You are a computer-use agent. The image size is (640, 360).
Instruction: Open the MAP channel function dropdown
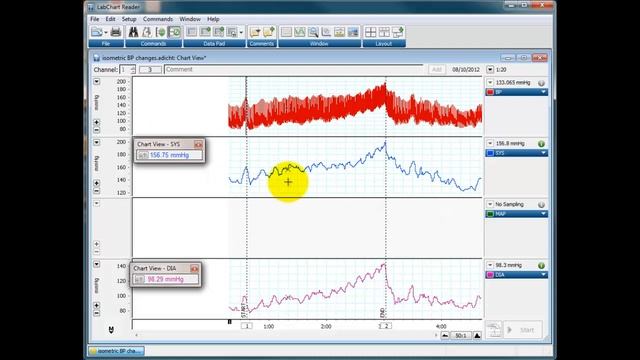[x=544, y=214]
